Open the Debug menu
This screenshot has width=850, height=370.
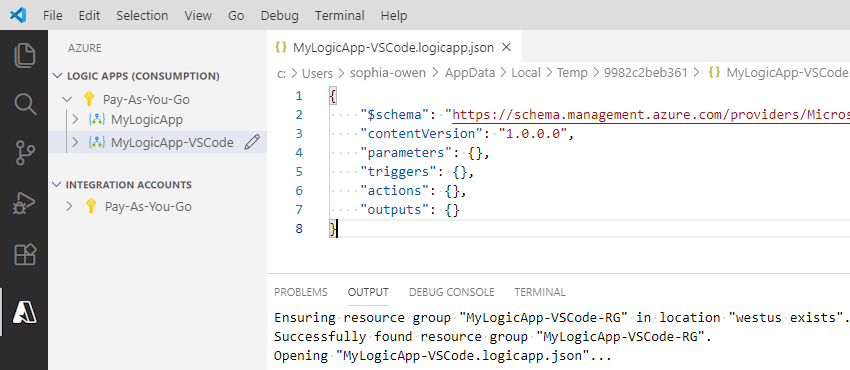click(280, 15)
